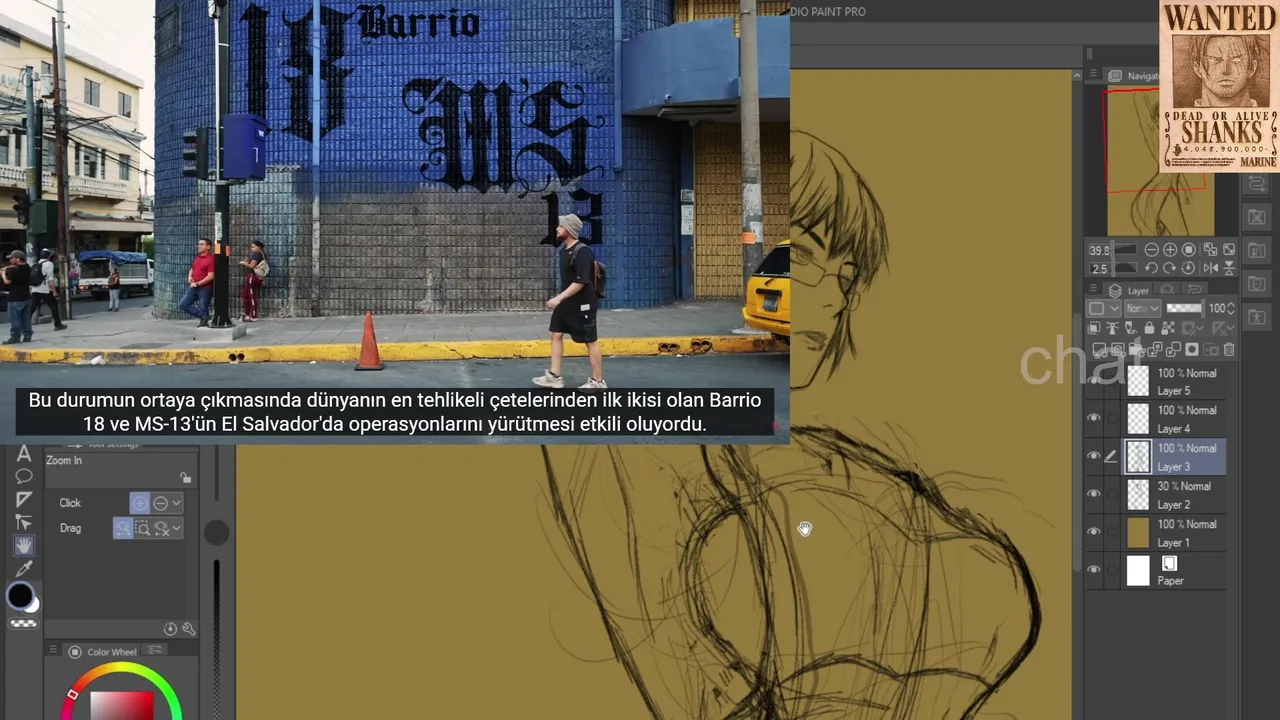The width and height of the screenshot is (1280, 720).
Task: Hide Layer 4 with eye icon
Action: tap(1094, 418)
